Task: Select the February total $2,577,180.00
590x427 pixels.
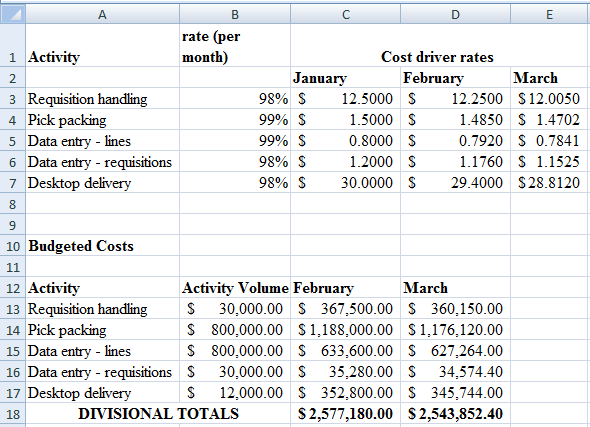Action: pos(345,414)
